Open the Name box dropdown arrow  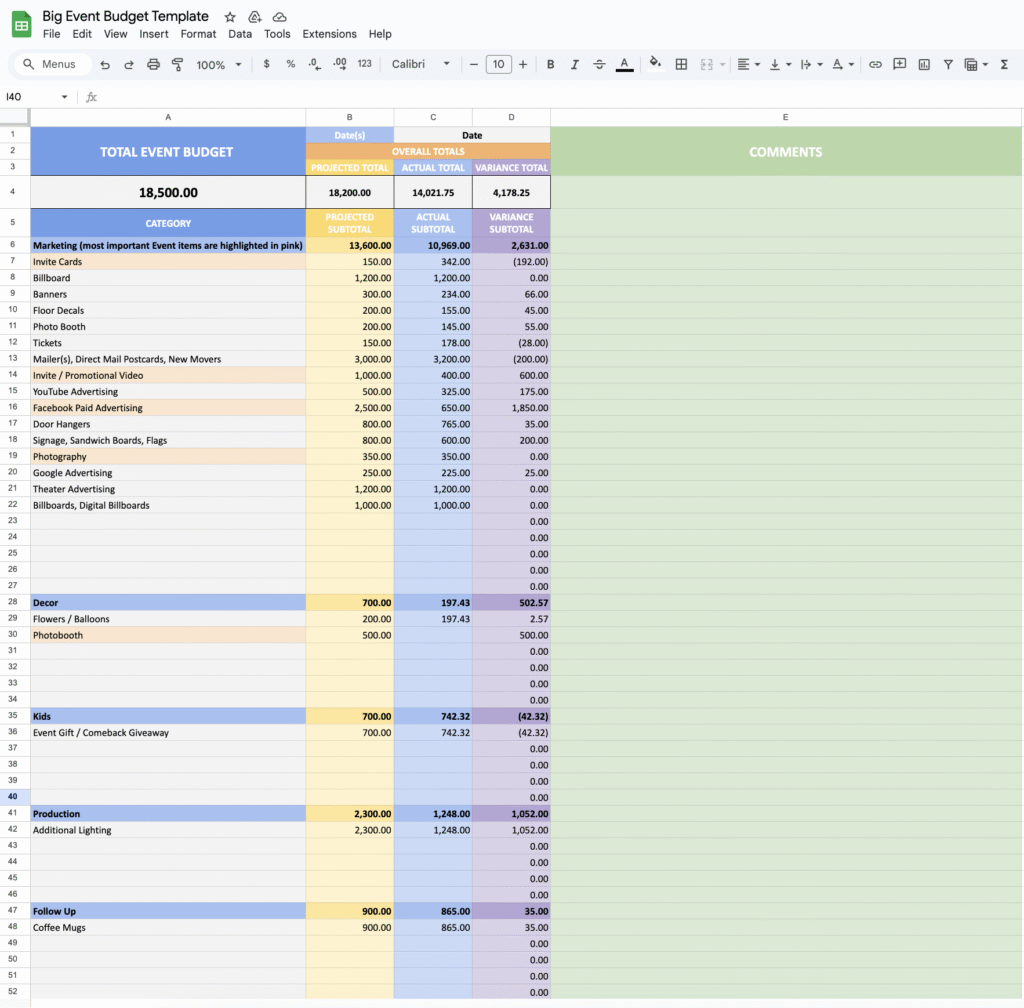pos(64,97)
